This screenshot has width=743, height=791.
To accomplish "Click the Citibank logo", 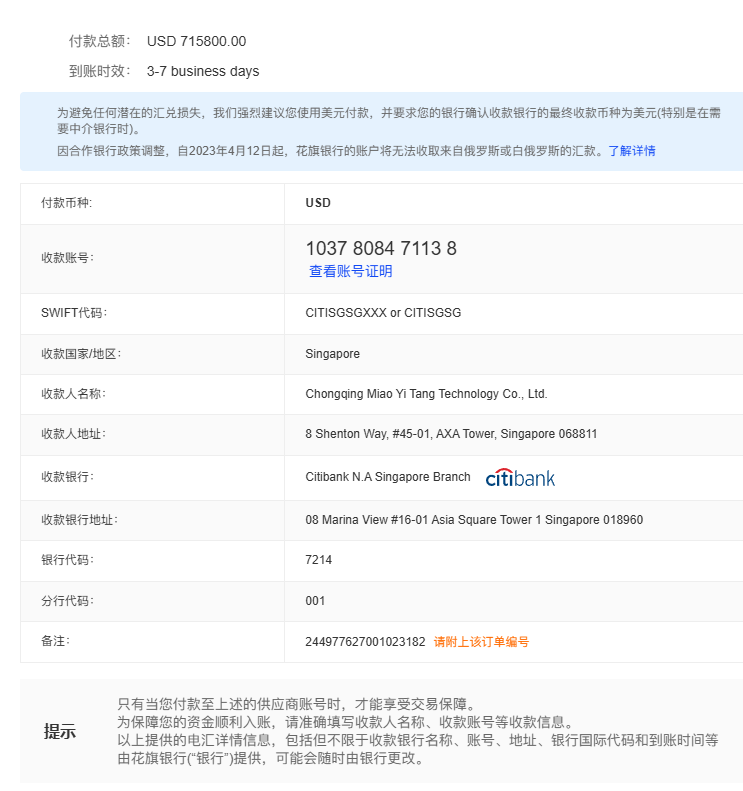I will point(520,478).
